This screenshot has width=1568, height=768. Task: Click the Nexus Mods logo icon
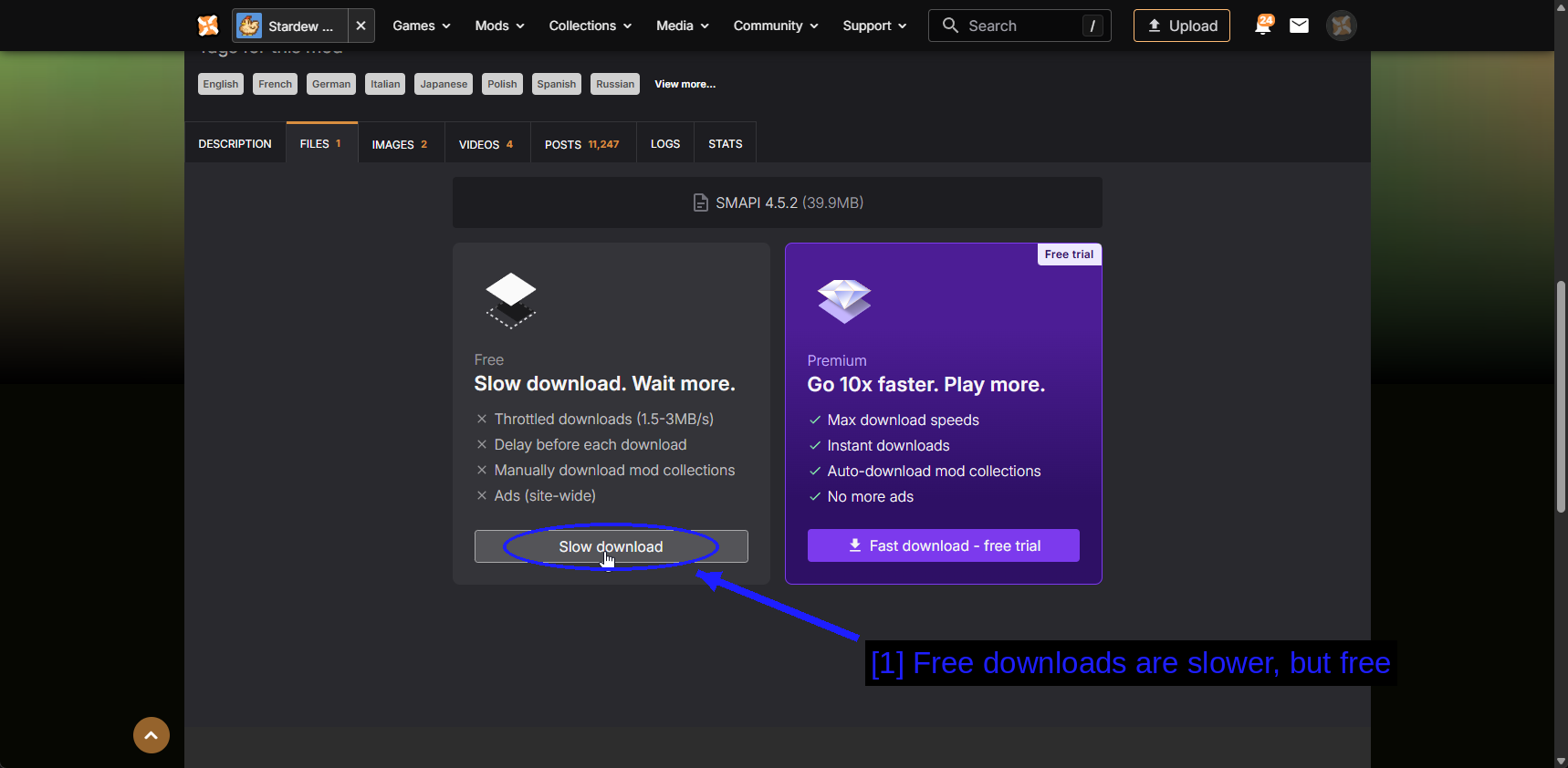tap(208, 26)
